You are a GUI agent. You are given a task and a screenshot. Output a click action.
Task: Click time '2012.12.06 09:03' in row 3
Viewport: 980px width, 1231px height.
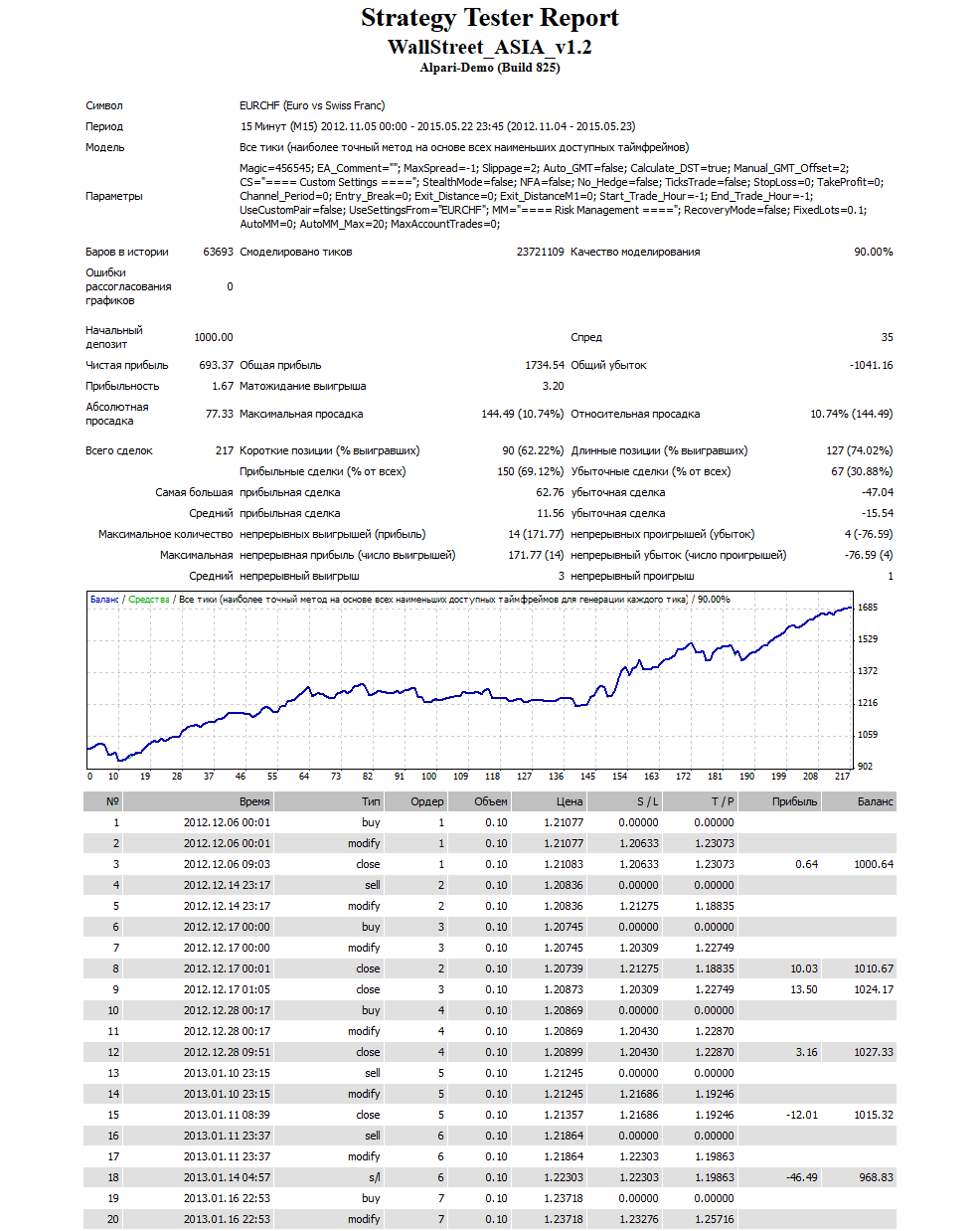tap(227, 864)
